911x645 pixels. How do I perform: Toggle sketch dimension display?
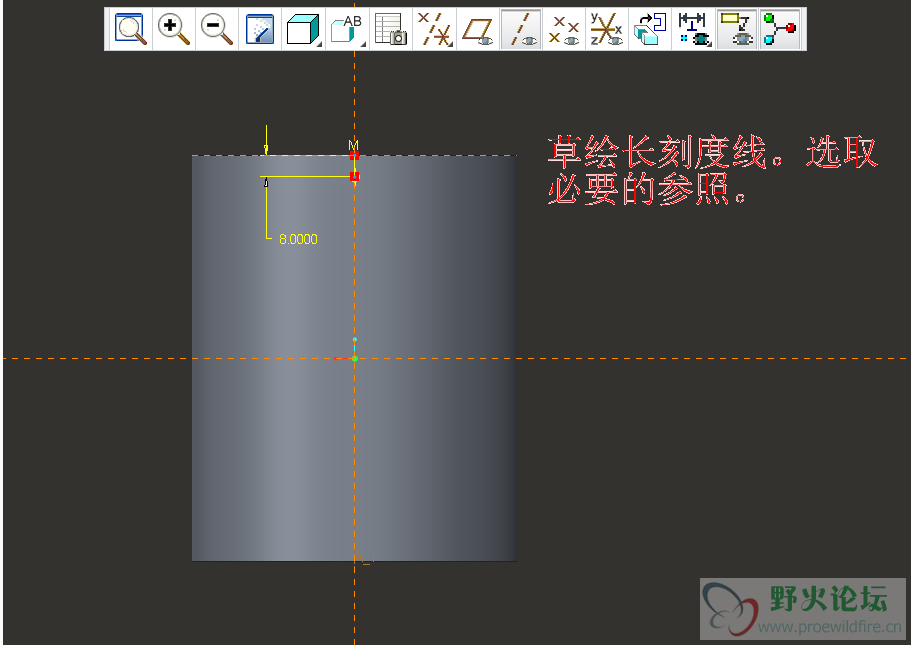(694, 29)
